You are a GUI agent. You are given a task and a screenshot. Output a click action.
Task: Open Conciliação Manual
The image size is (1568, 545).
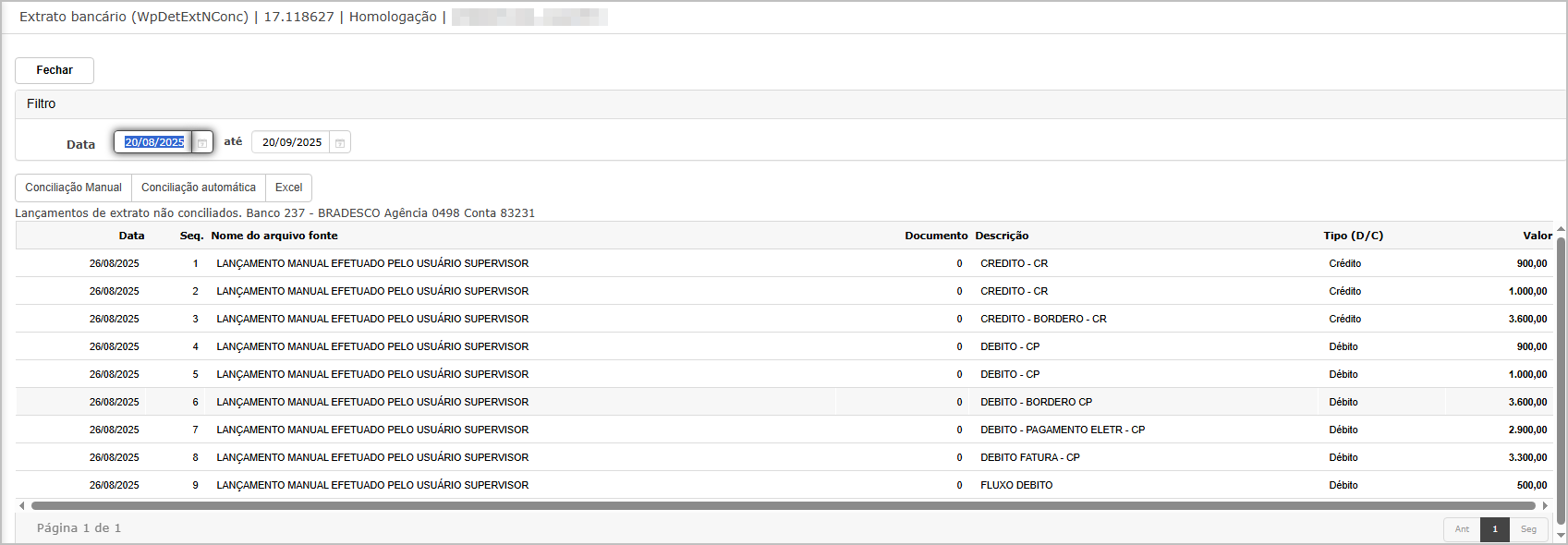pyautogui.click(x=73, y=188)
